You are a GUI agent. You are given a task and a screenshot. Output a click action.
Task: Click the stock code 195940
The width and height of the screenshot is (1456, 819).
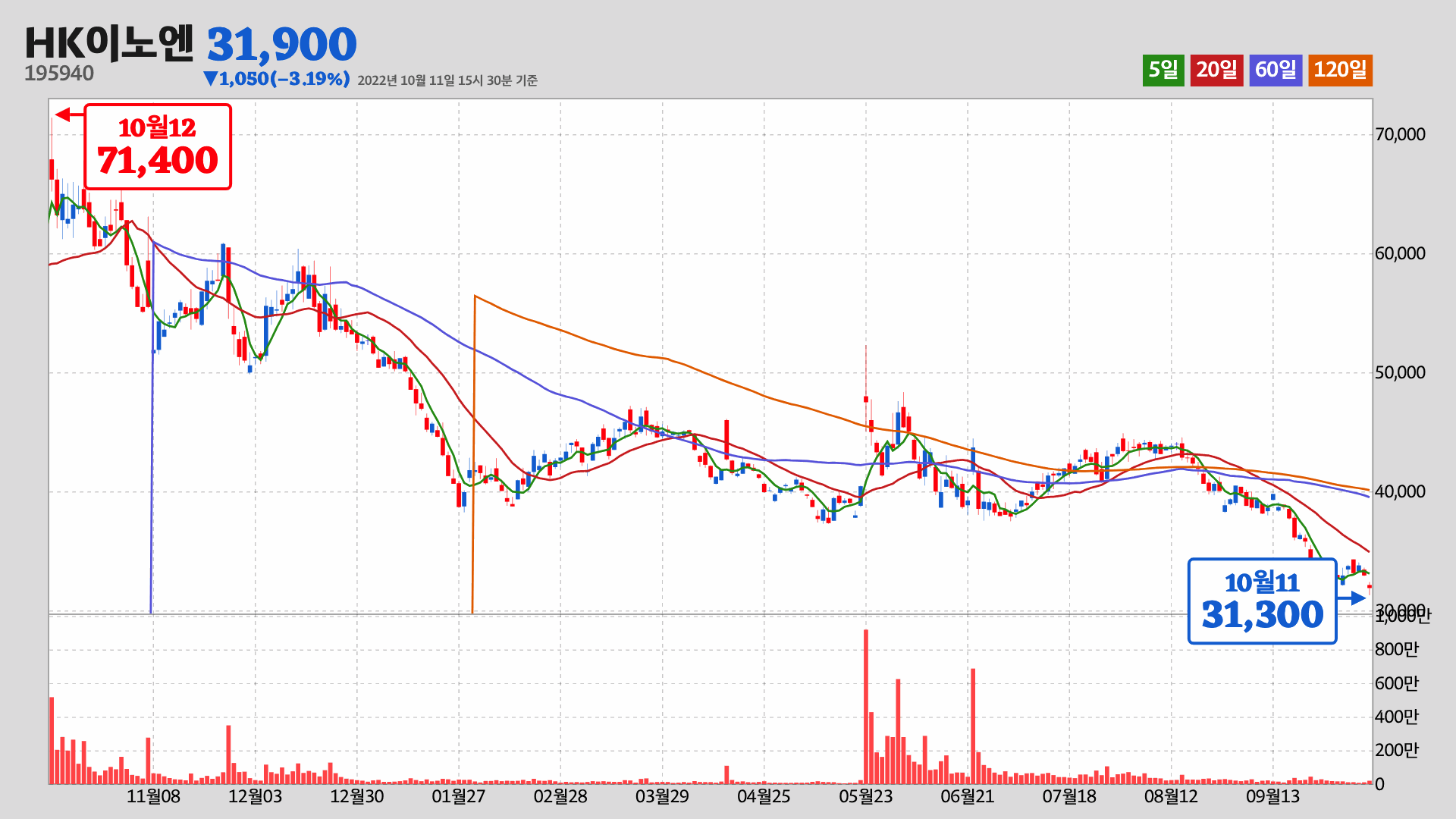point(59,74)
